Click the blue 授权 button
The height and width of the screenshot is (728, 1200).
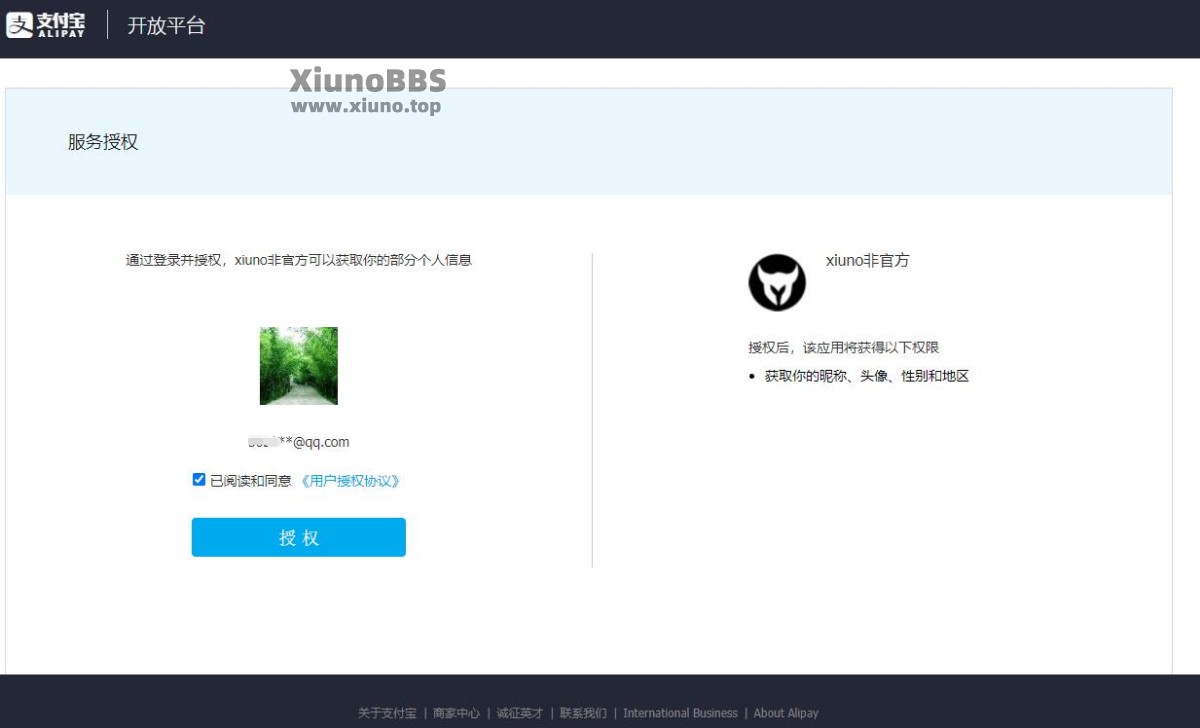point(299,537)
